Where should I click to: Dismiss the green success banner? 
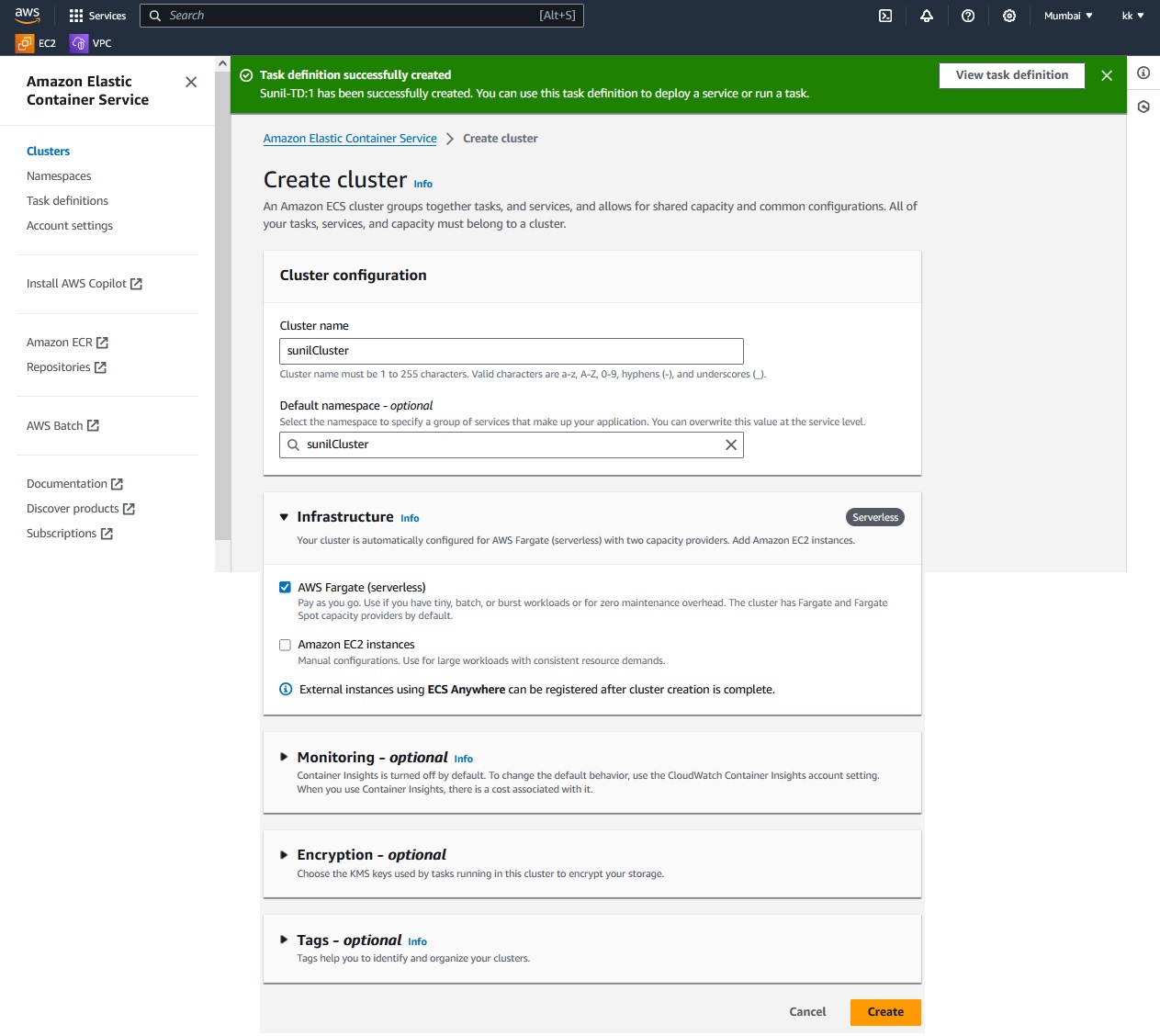pyautogui.click(x=1107, y=75)
